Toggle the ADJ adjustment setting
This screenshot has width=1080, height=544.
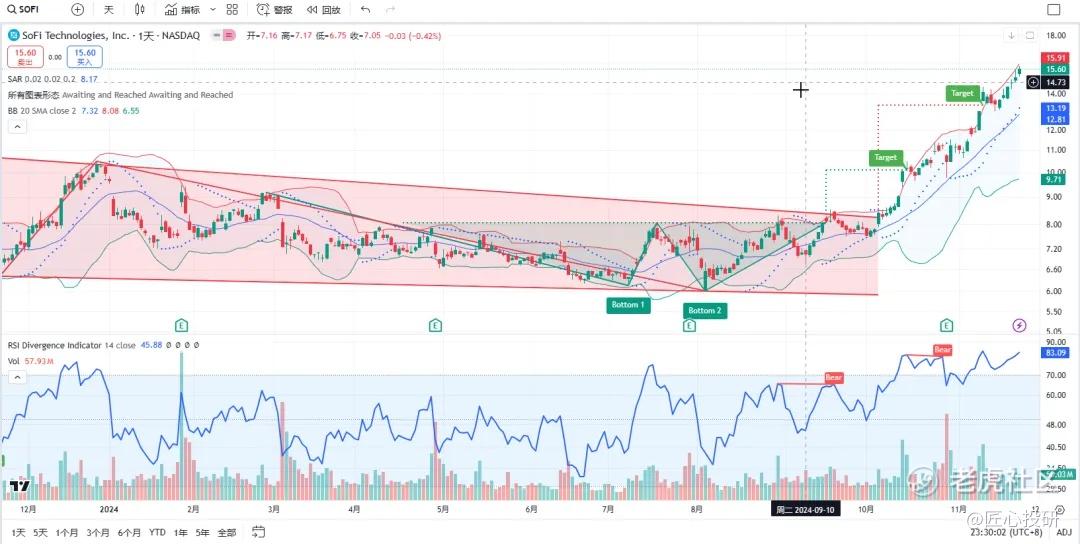(1063, 532)
